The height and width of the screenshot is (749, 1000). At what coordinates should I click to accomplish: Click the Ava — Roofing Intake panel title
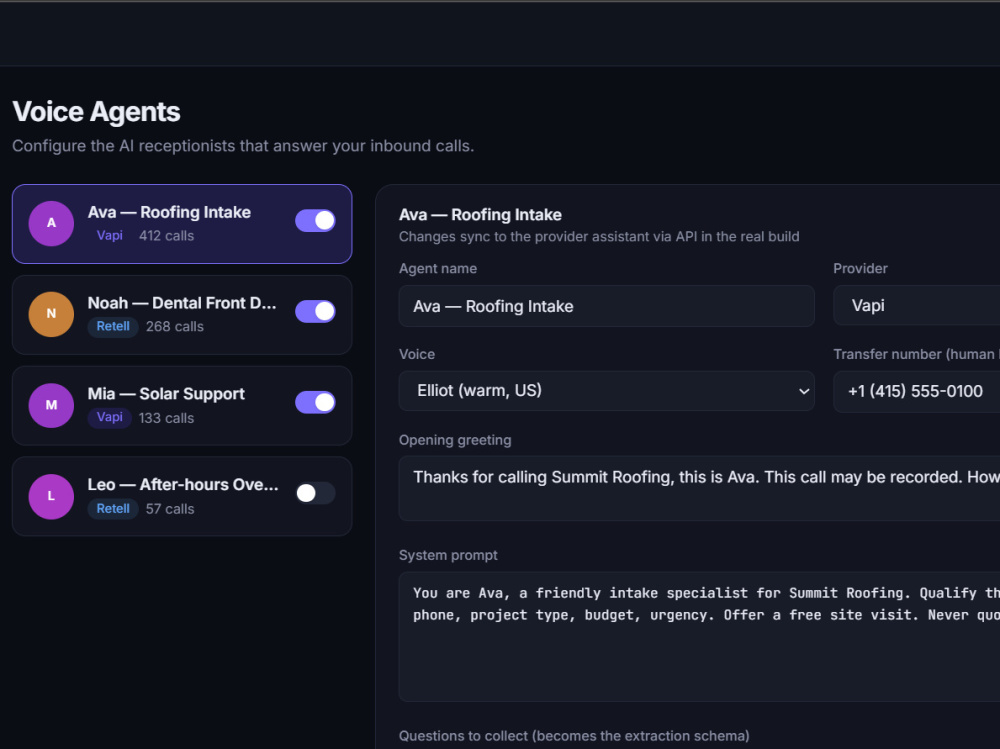click(480, 215)
